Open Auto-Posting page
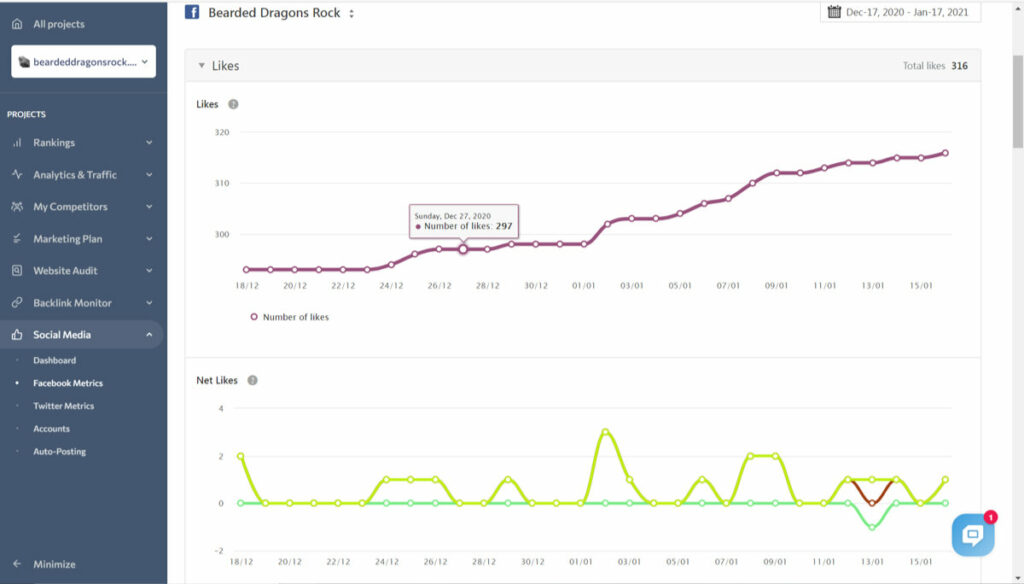Screen dimensions: 1024x584 (x=59, y=451)
